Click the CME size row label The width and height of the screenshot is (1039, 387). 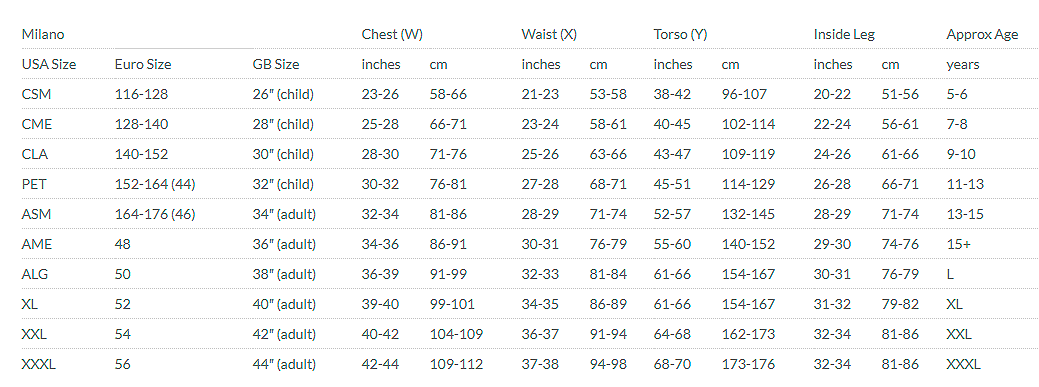37,124
